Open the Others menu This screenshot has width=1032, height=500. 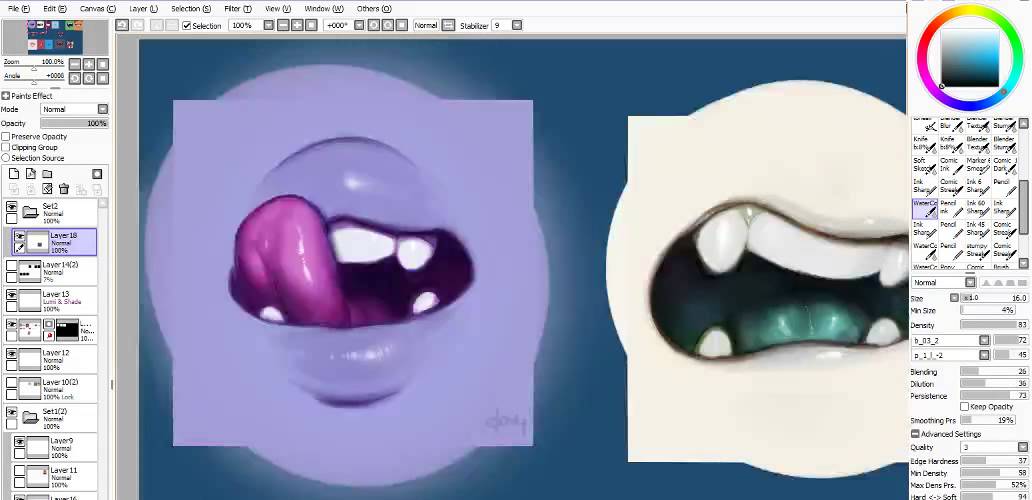pos(374,9)
